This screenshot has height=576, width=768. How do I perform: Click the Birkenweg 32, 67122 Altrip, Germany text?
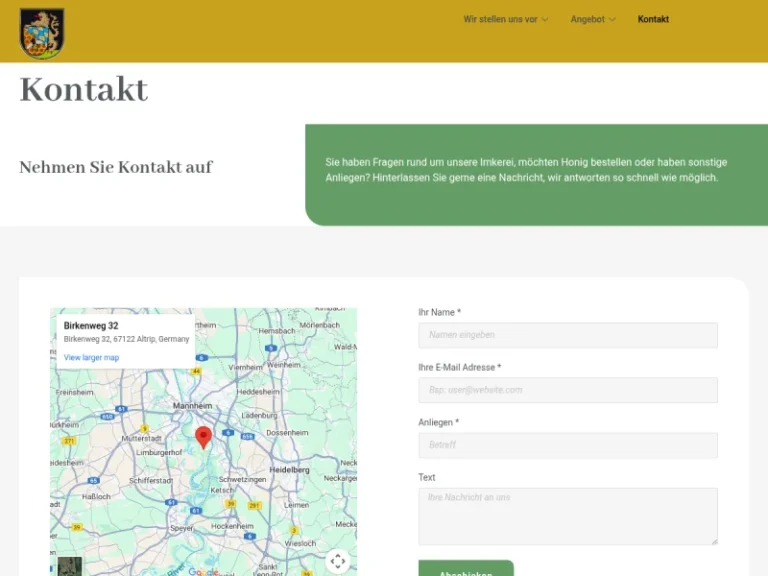click(x=126, y=339)
